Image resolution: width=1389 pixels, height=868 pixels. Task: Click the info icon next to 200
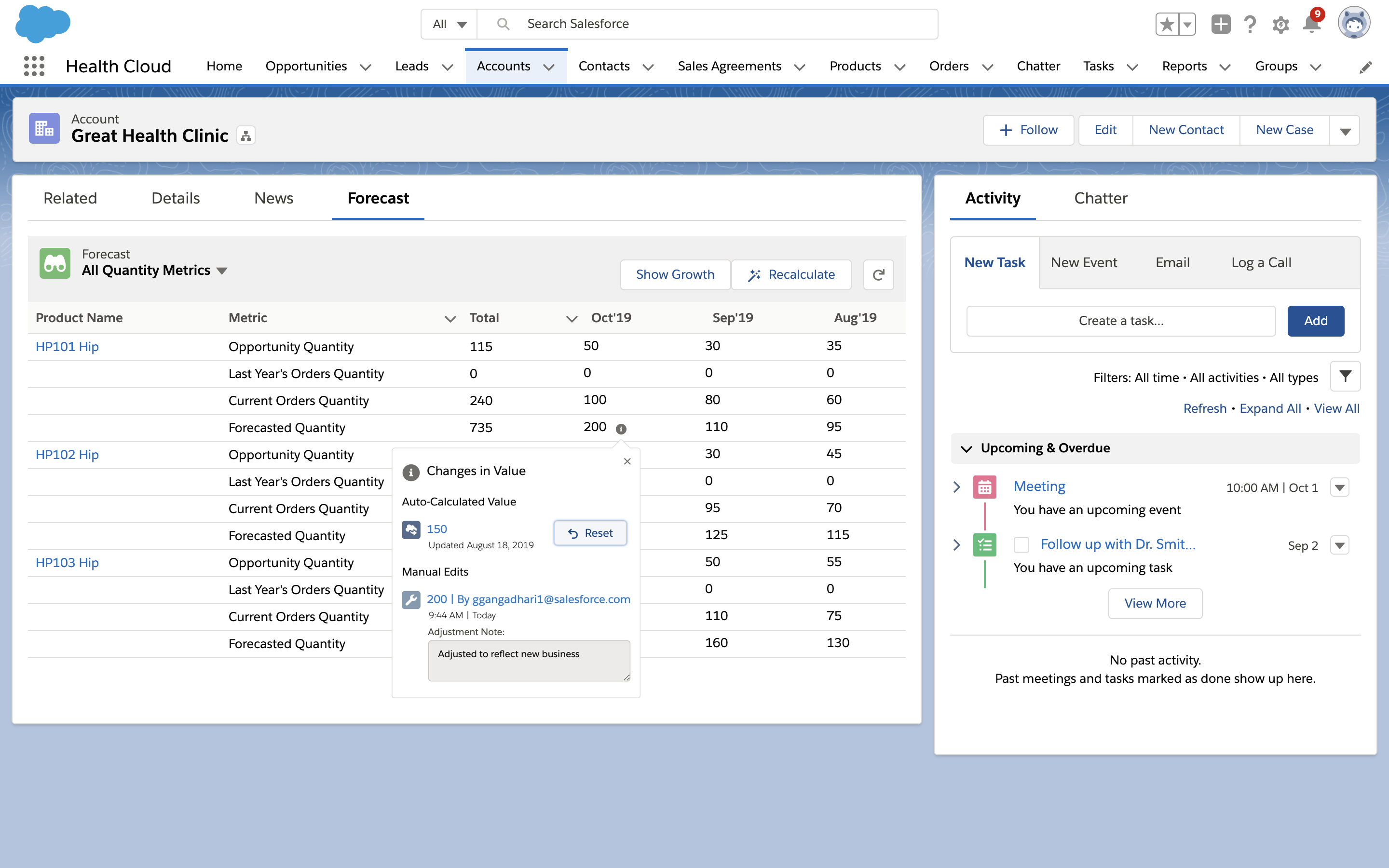(621, 429)
